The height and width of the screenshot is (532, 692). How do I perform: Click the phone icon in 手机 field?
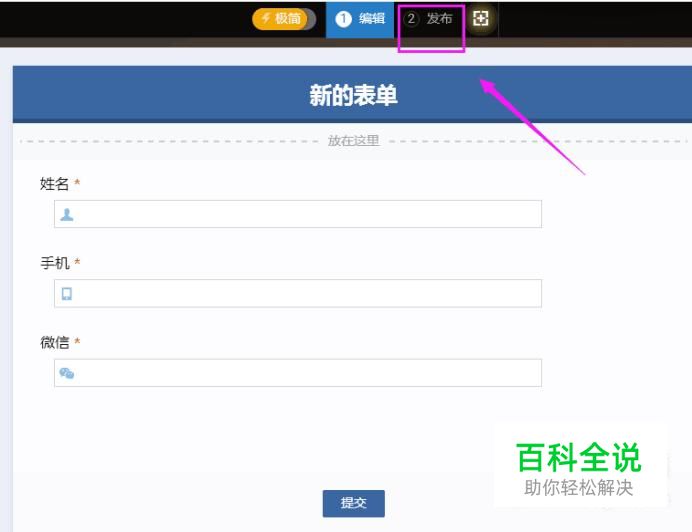[x=67, y=294]
